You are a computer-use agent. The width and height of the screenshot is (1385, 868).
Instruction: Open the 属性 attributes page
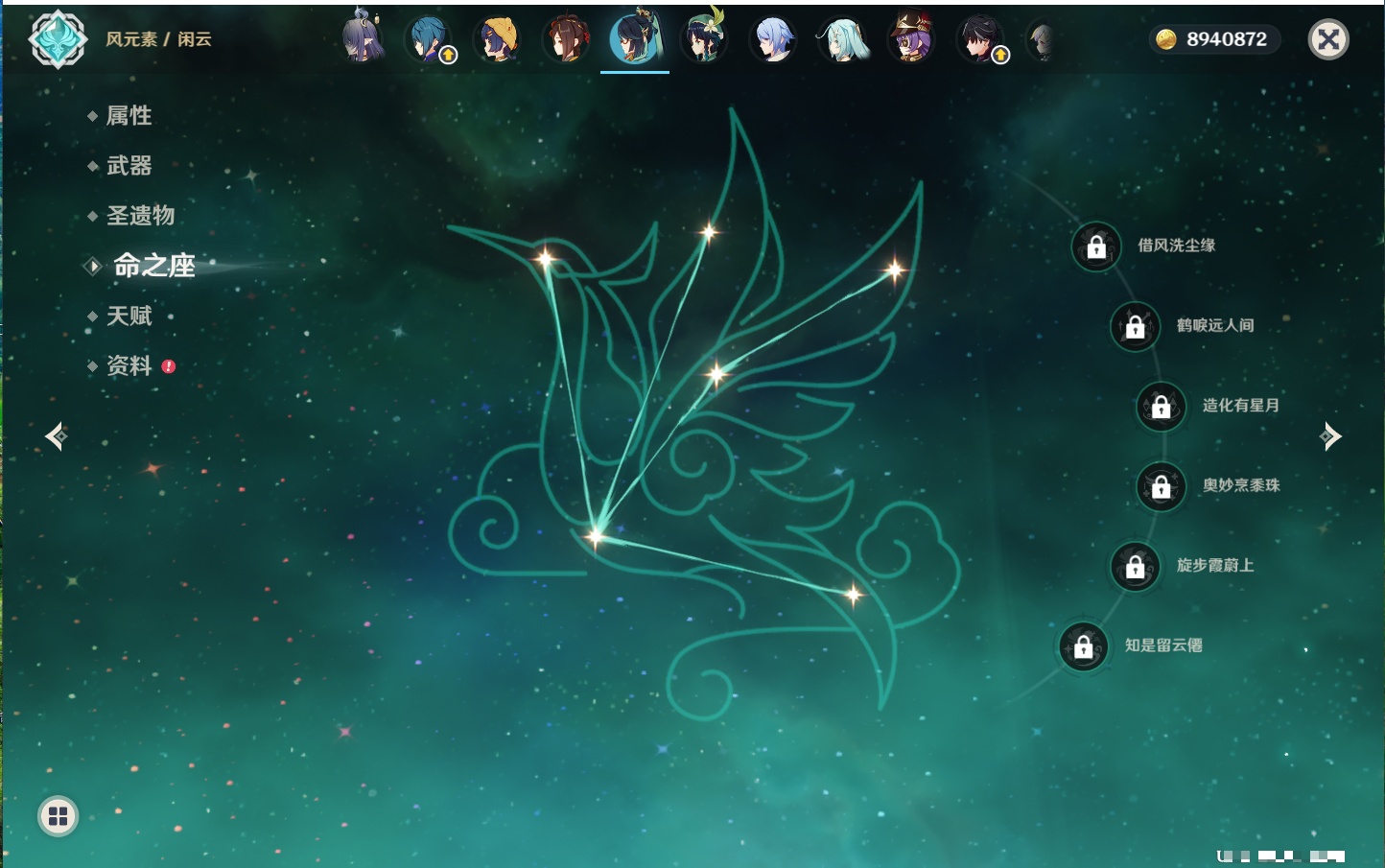(x=129, y=116)
